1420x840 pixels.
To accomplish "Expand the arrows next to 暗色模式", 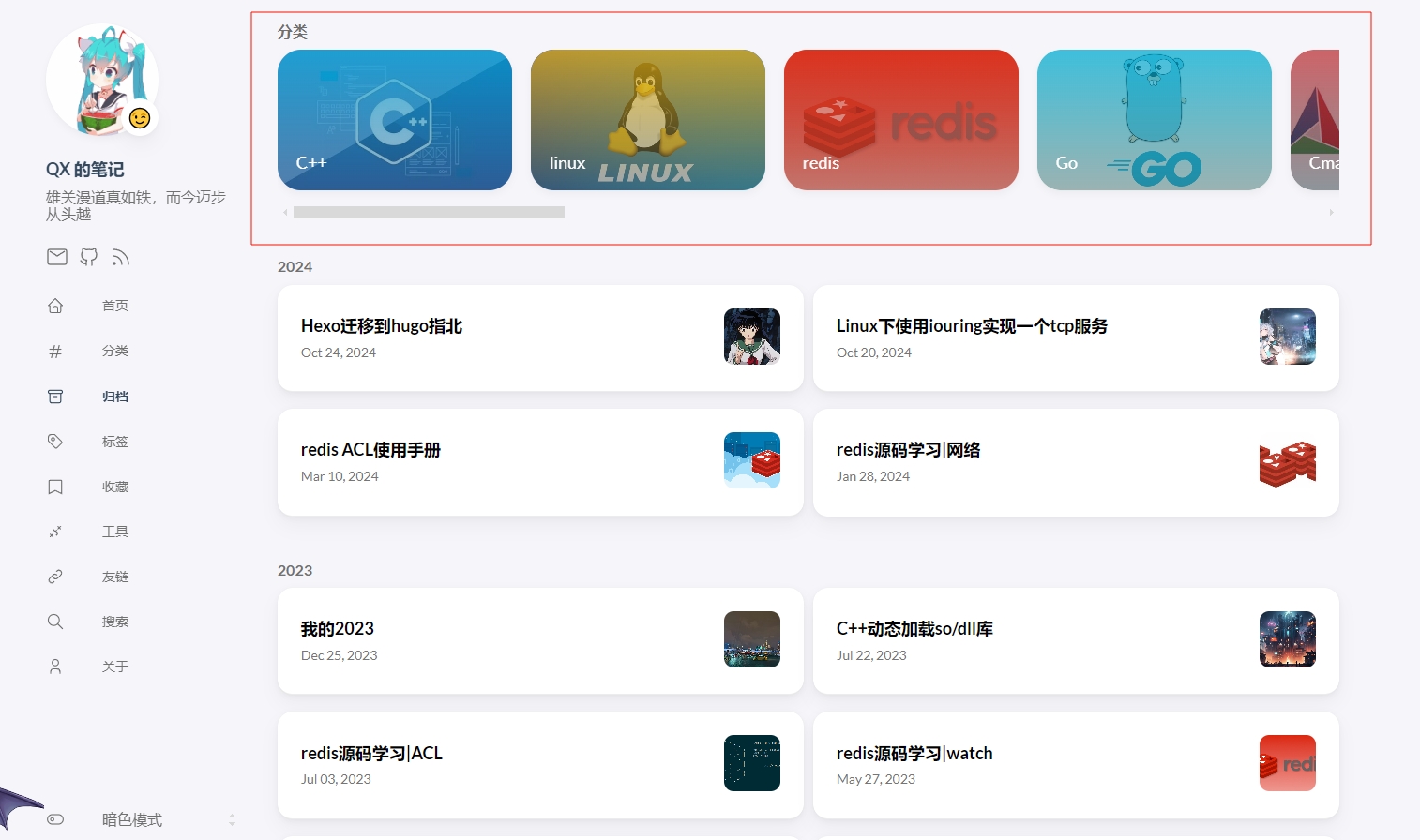I will click(232, 820).
